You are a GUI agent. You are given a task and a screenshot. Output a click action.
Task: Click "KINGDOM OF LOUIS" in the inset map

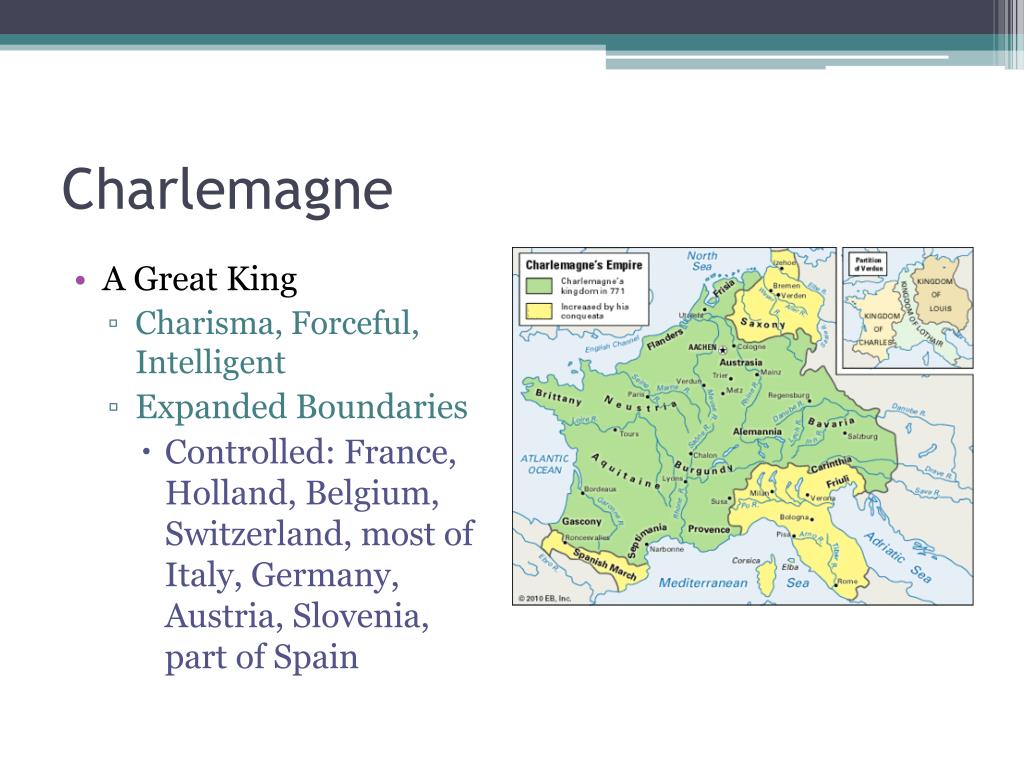936,295
